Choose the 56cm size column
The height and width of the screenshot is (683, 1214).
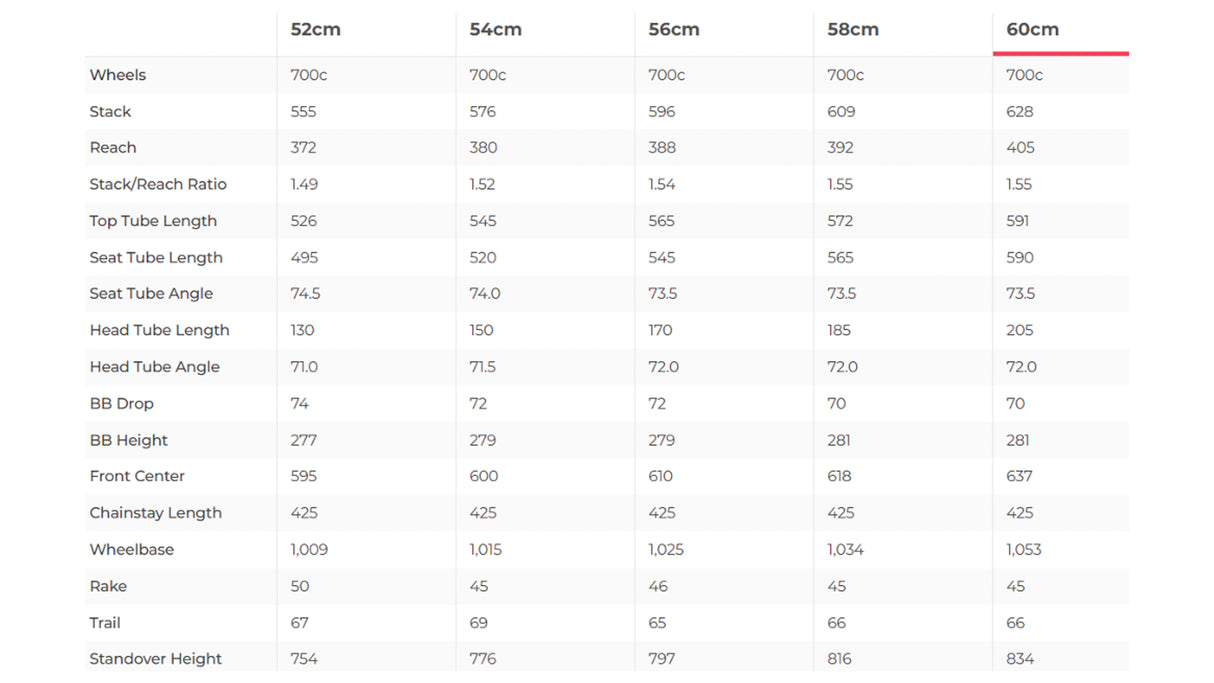(673, 30)
